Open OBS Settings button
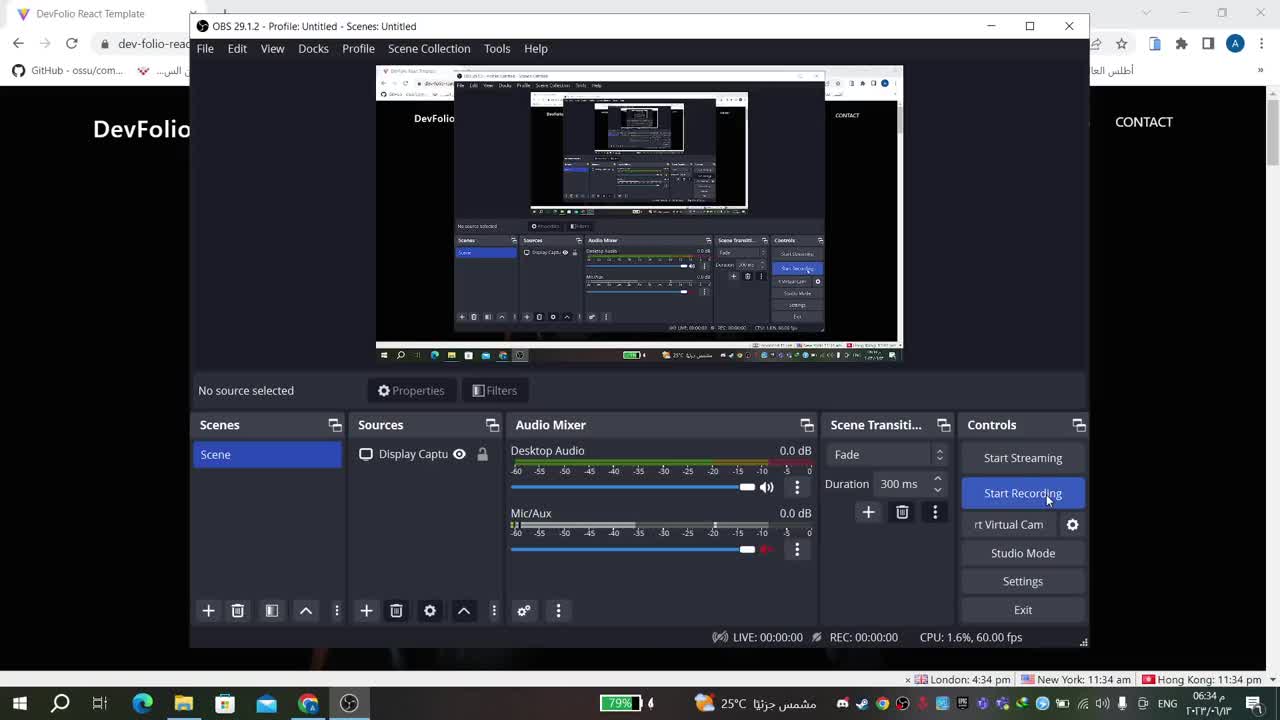The height and width of the screenshot is (720, 1280). point(1022,581)
